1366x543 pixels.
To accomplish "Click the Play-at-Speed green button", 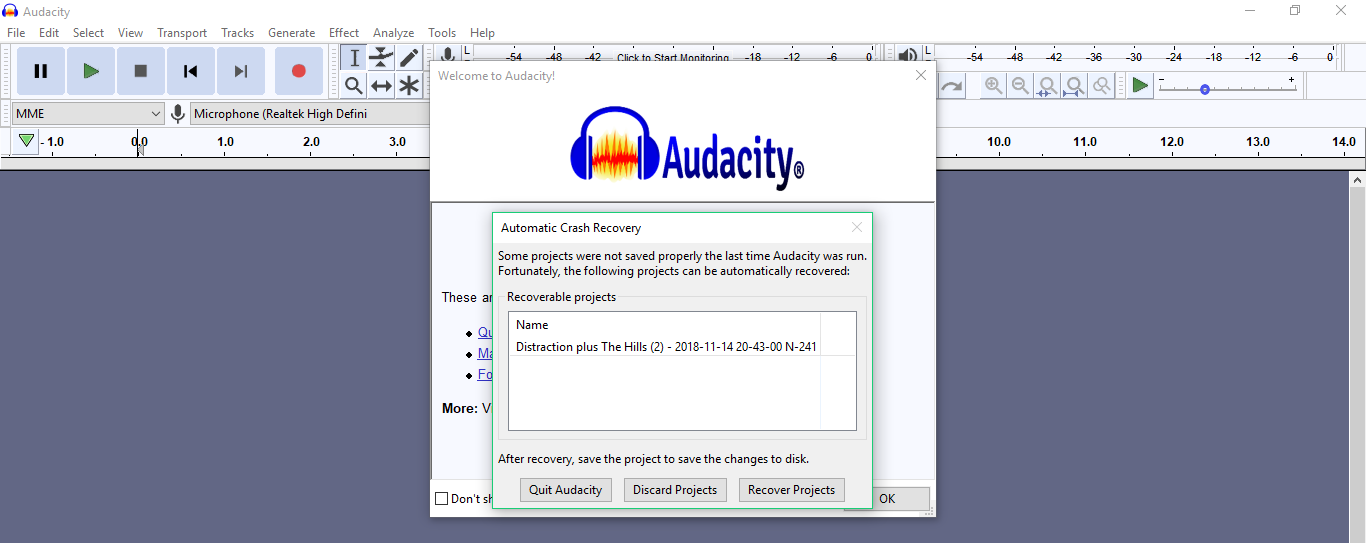I will 1140,86.
